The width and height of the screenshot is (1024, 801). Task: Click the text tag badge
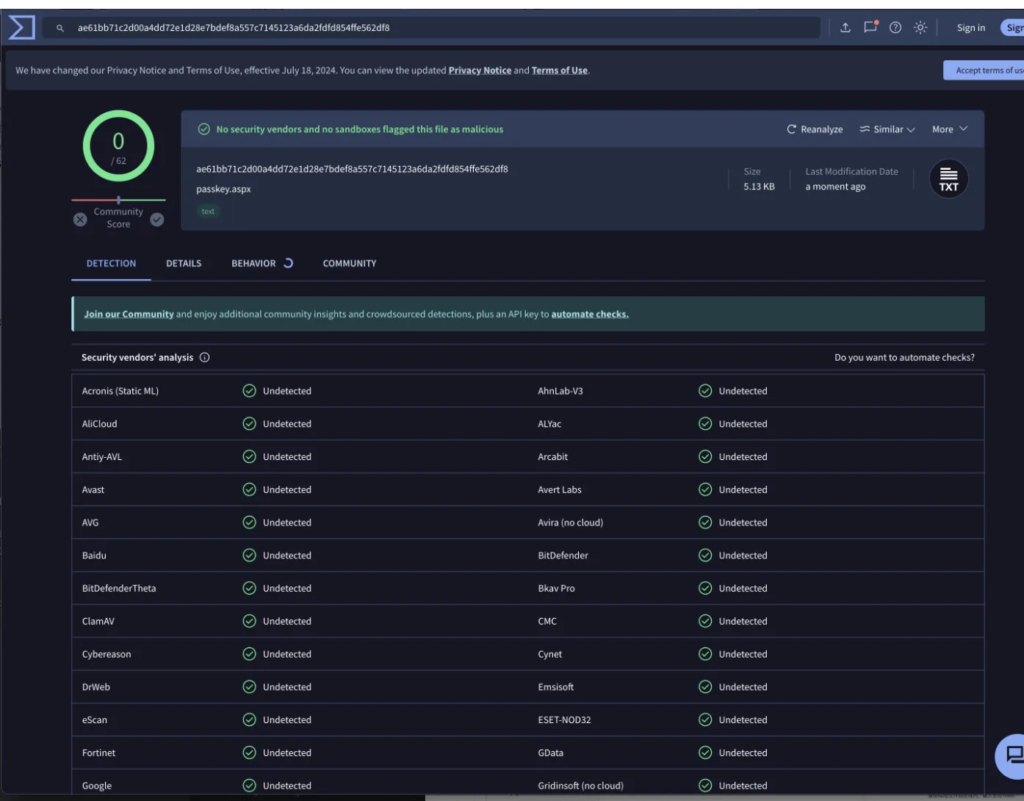pos(208,211)
